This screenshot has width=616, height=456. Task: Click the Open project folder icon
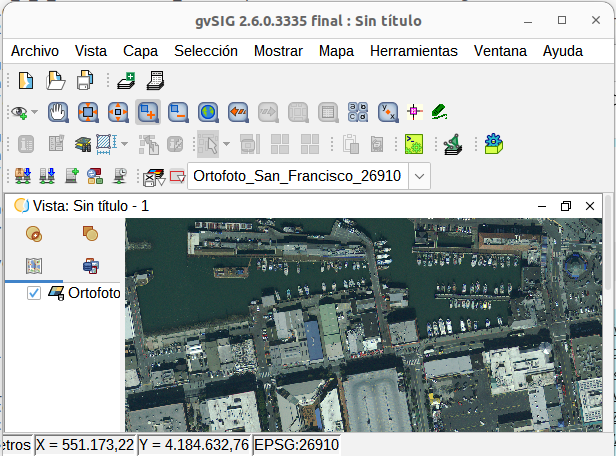coord(57,81)
